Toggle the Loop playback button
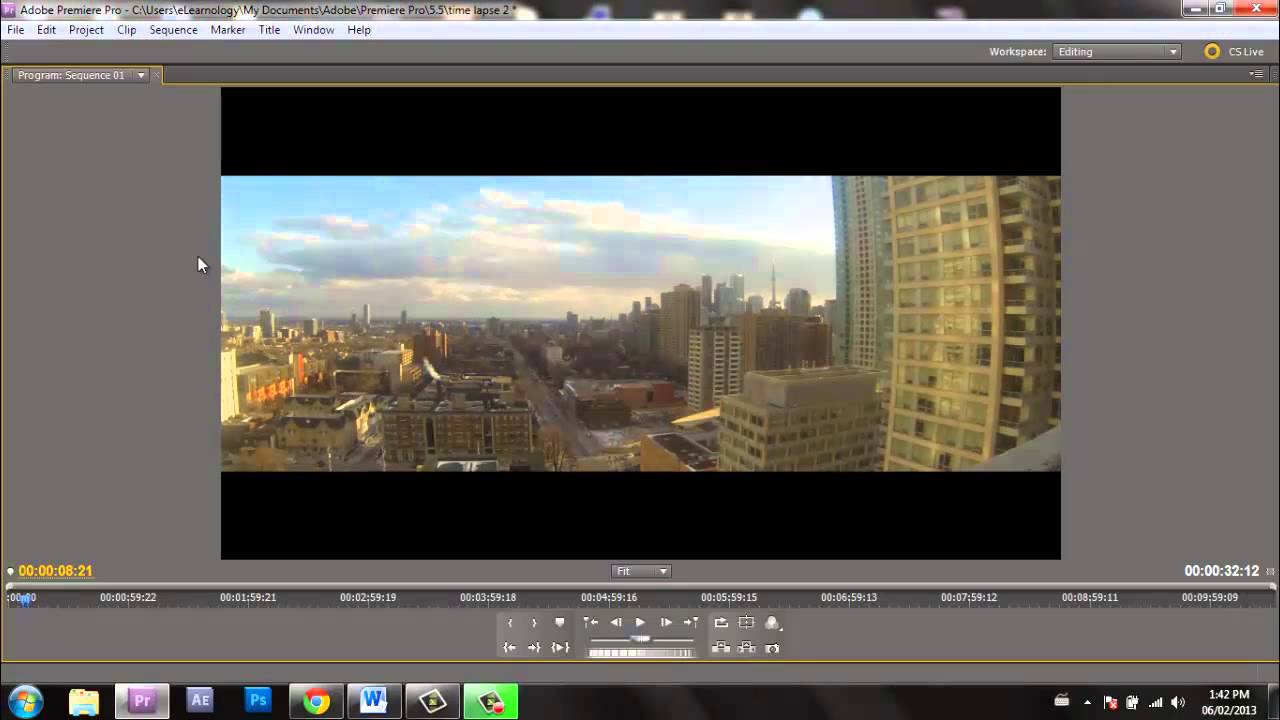The width and height of the screenshot is (1280, 720). click(721, 623)
